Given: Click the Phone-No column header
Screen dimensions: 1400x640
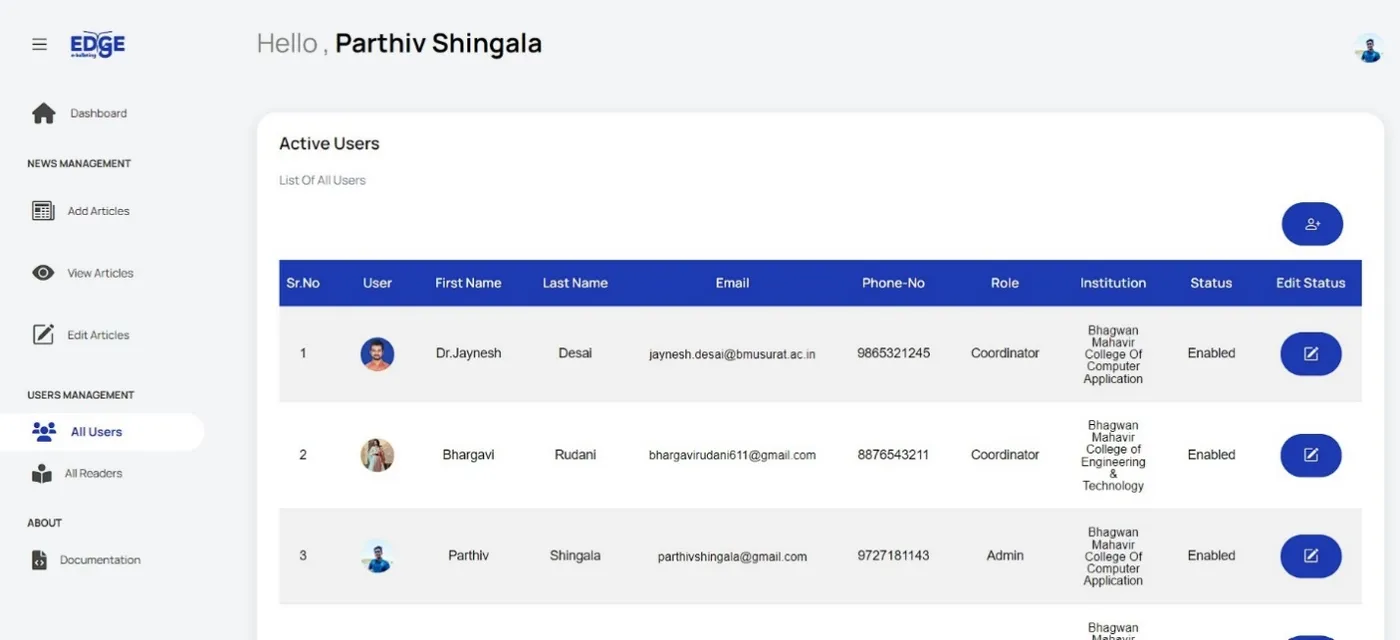Looking at the screenshot, I should click(893, 283).
